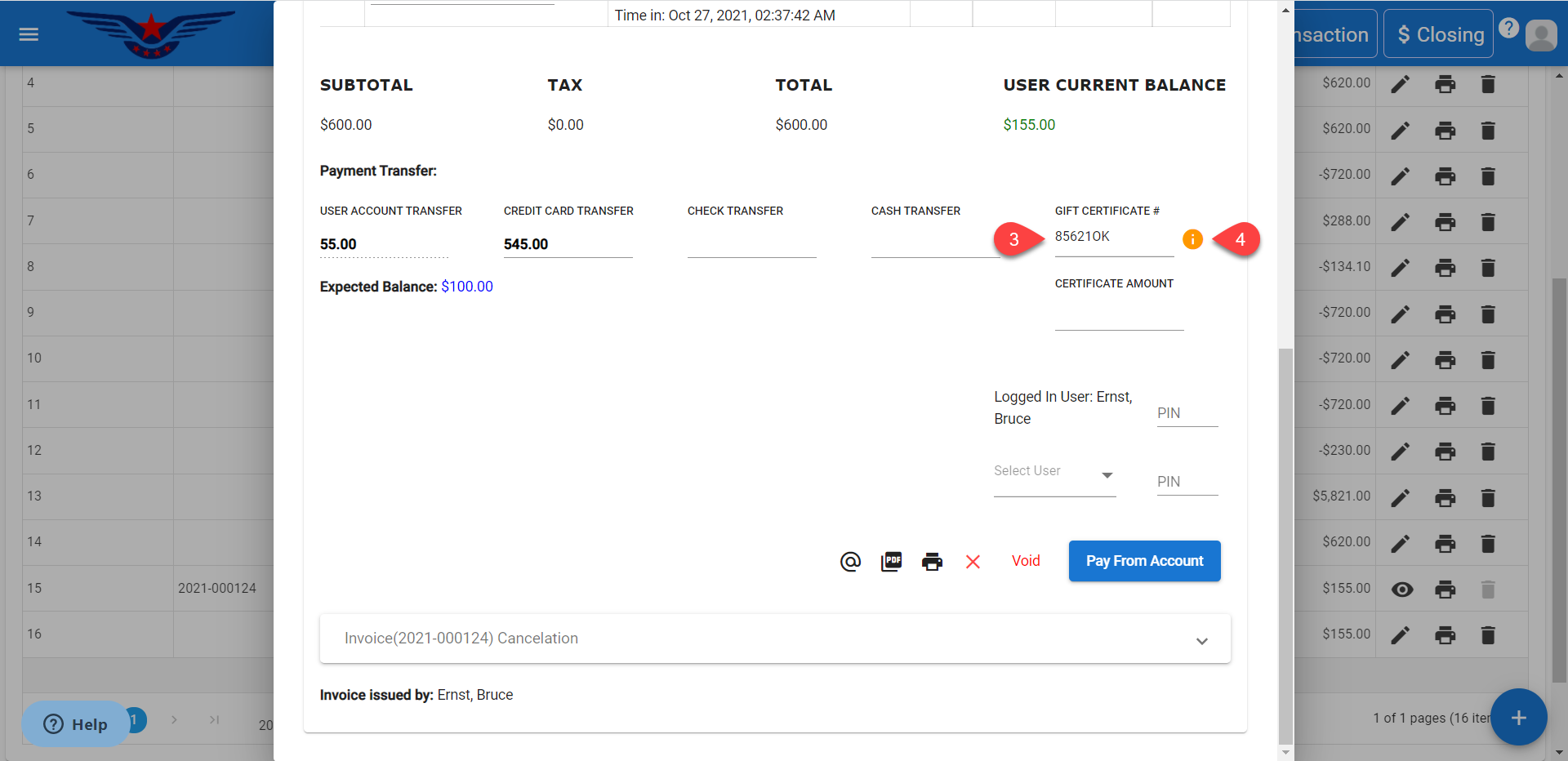Screen dimensions: 1568x761
Task: Open the hamburger navigation menu
Action: click(x=29, y=34)
